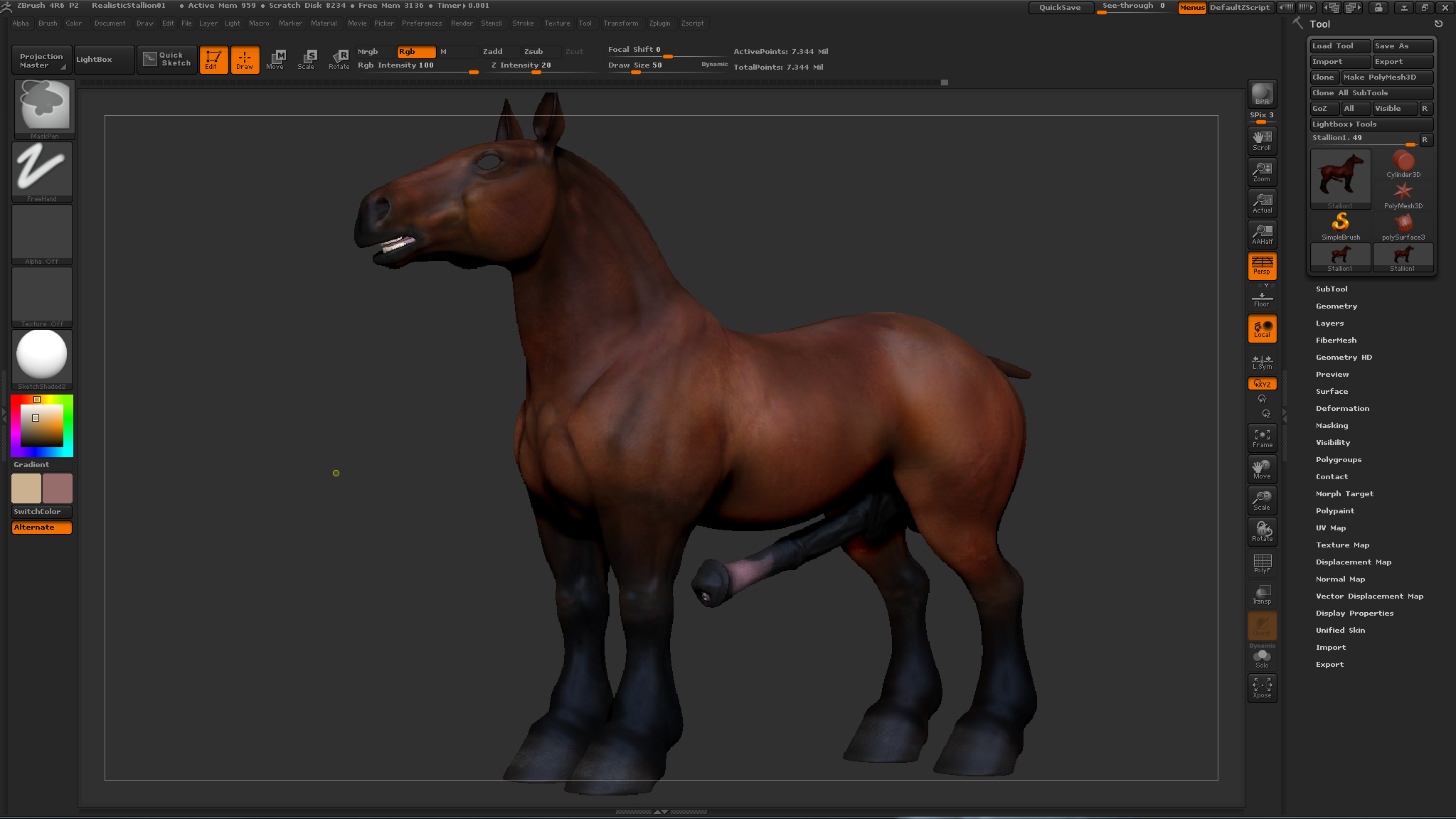Select the PolyMesh3D star tool thumbnail
This screenshot has width=1456, height=819.
(x=1403, y=192)
